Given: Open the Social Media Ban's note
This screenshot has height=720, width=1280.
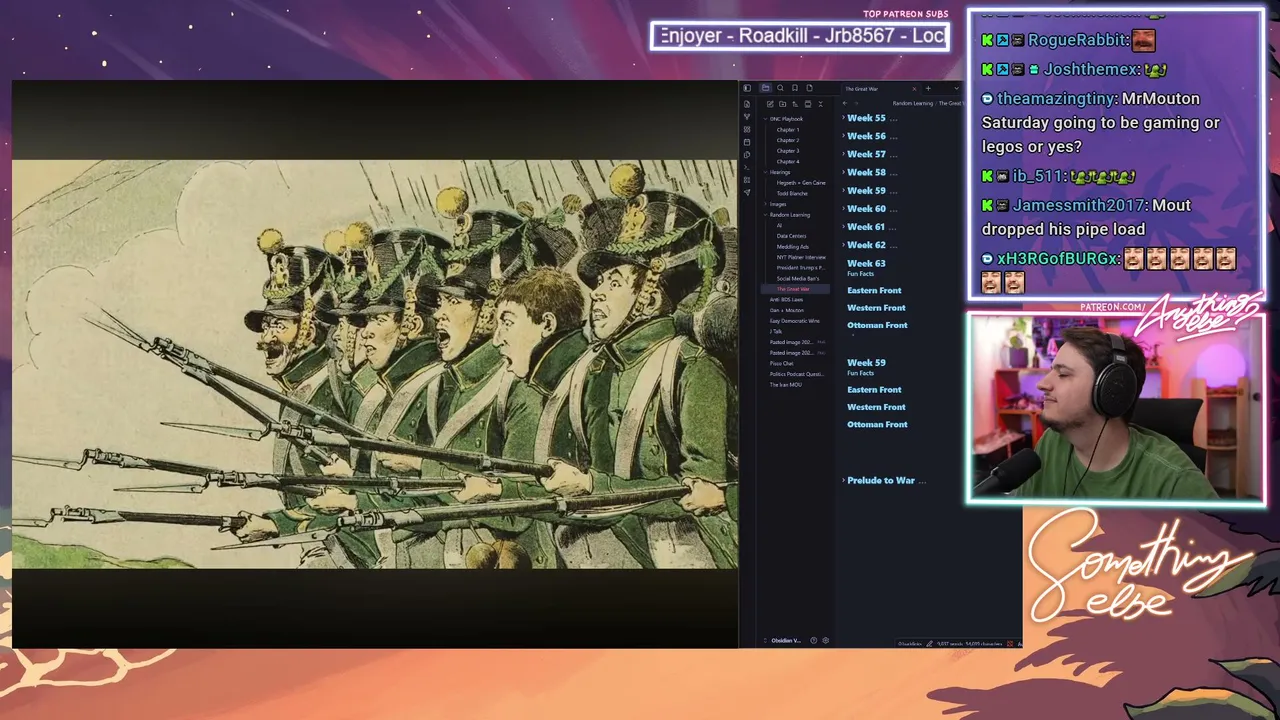Looking at the screenshot, I should click(798, 278).
